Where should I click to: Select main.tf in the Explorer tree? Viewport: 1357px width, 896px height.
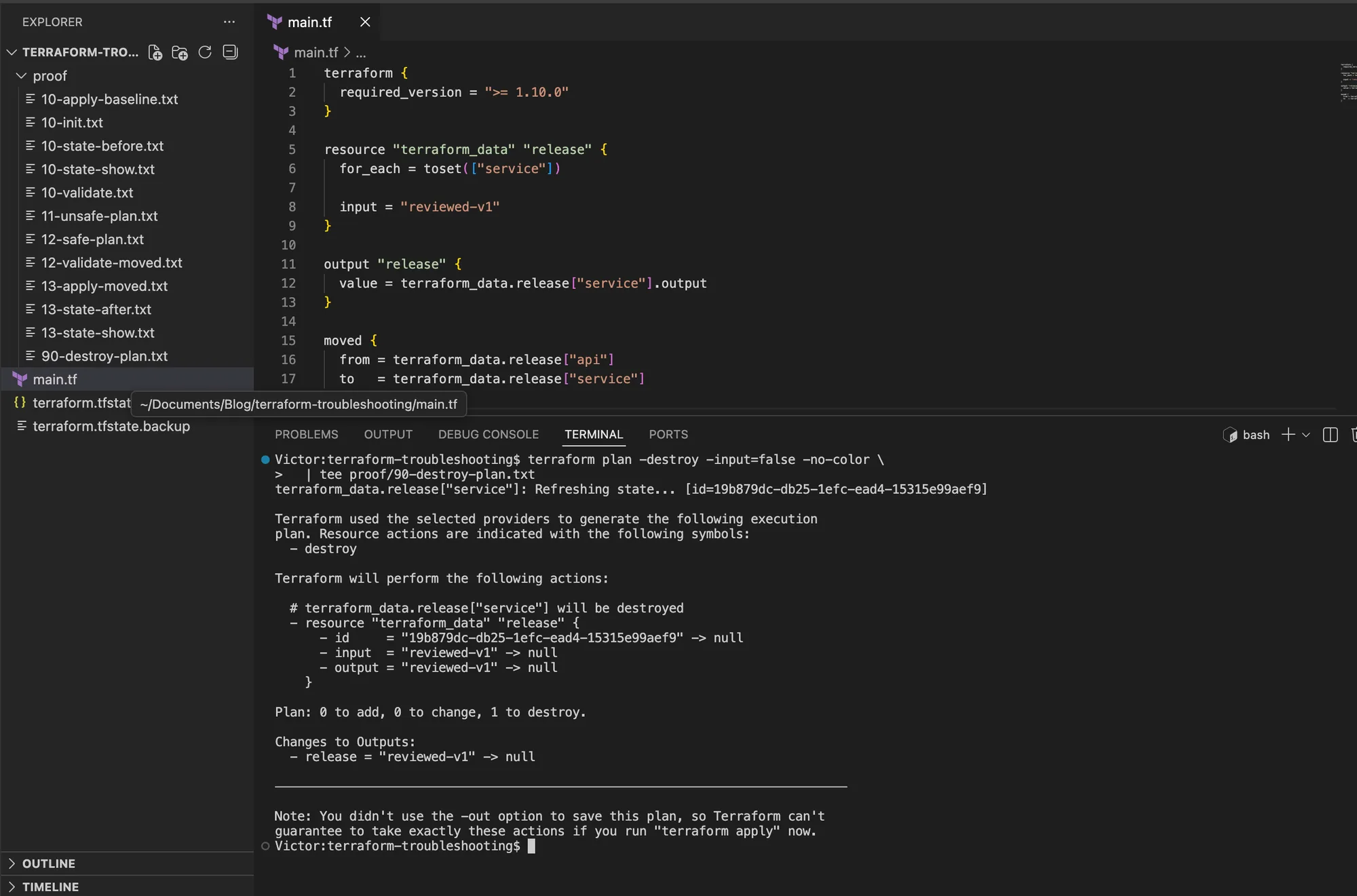pos(127,380)
